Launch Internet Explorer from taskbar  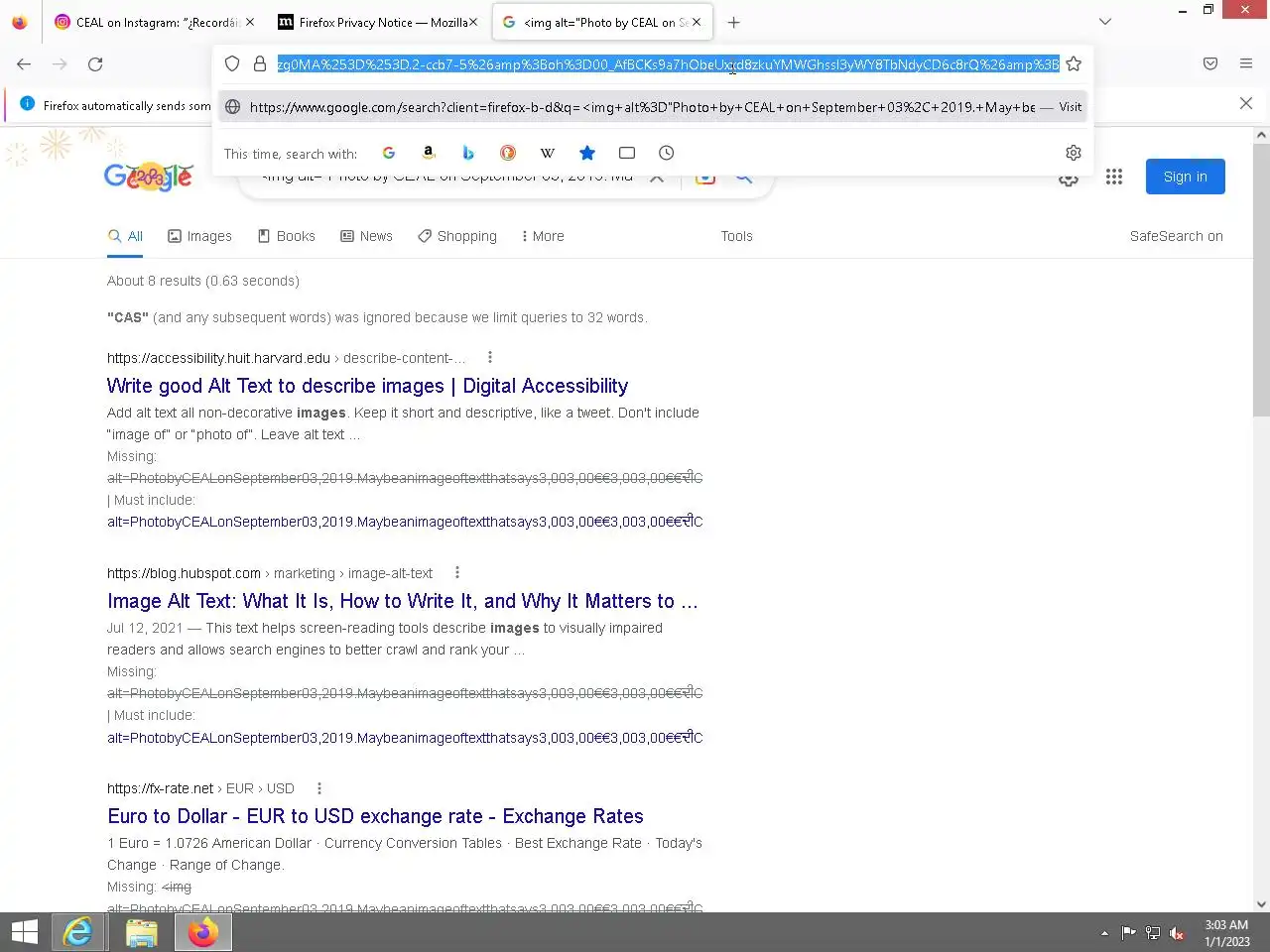point(77,932)
